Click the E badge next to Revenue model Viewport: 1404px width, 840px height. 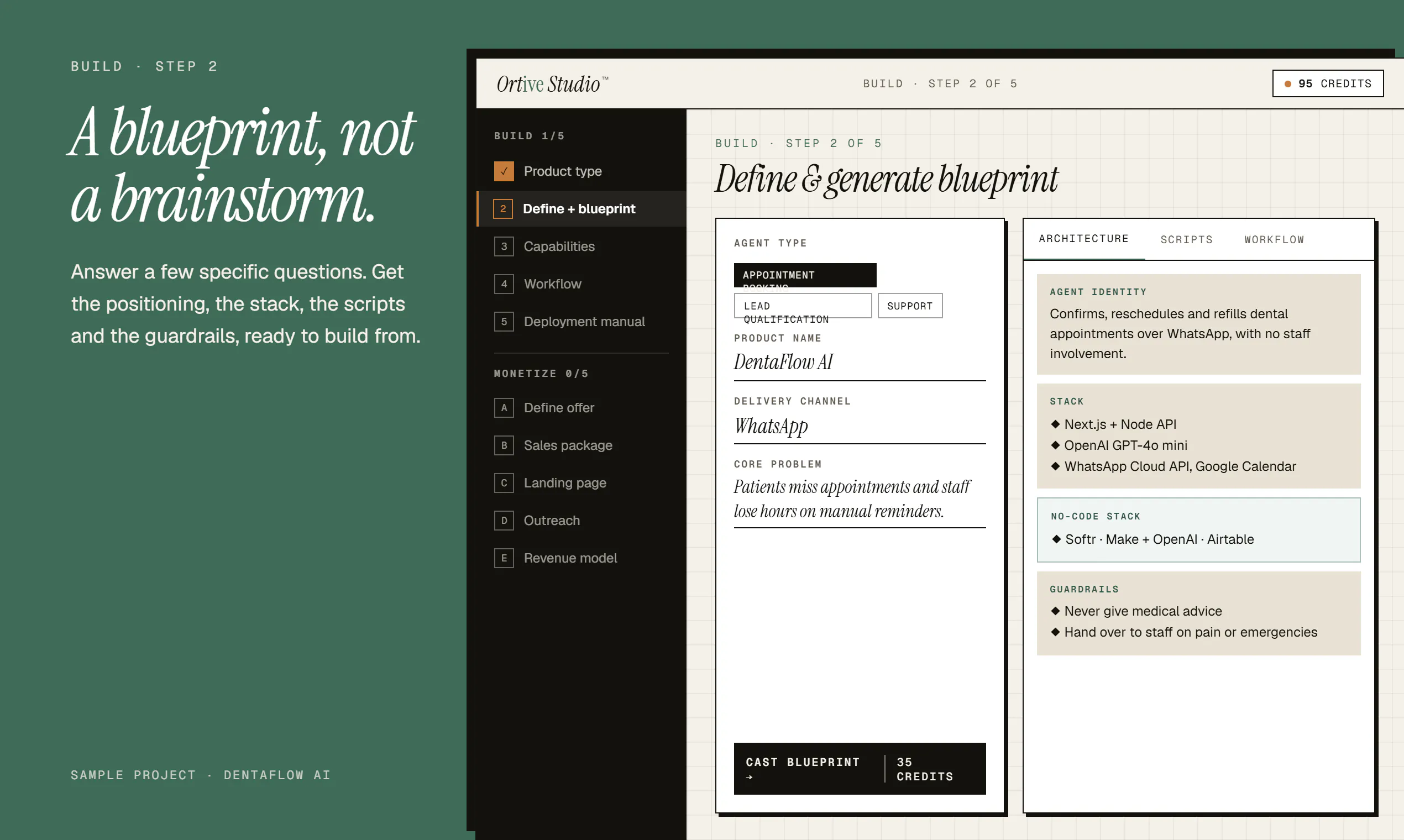504,558
